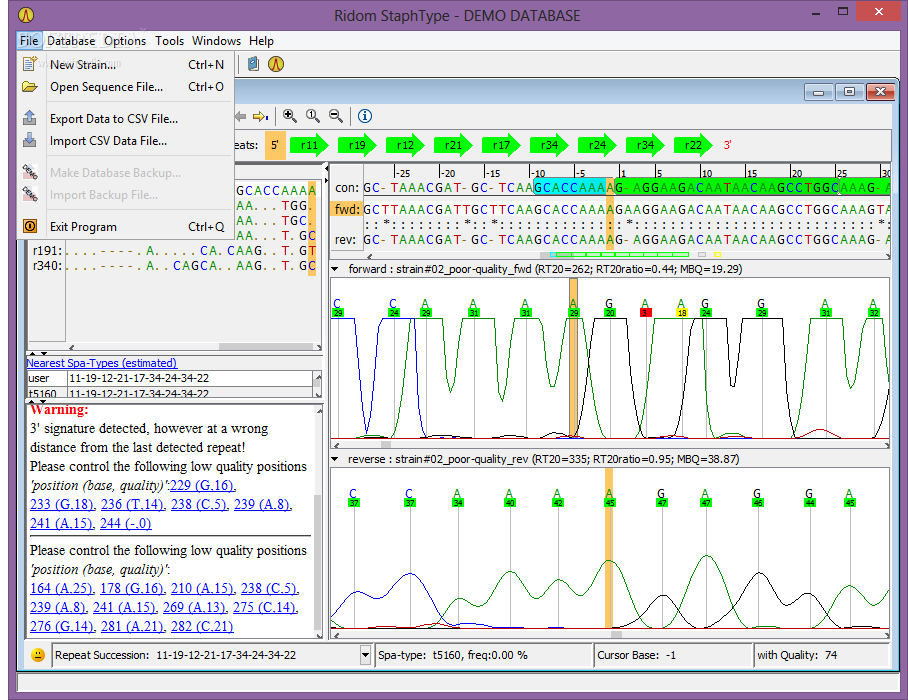Screen dimensions: 908x700
Task: Click the yellow forward arrow icon
Action: pos(260,116)
